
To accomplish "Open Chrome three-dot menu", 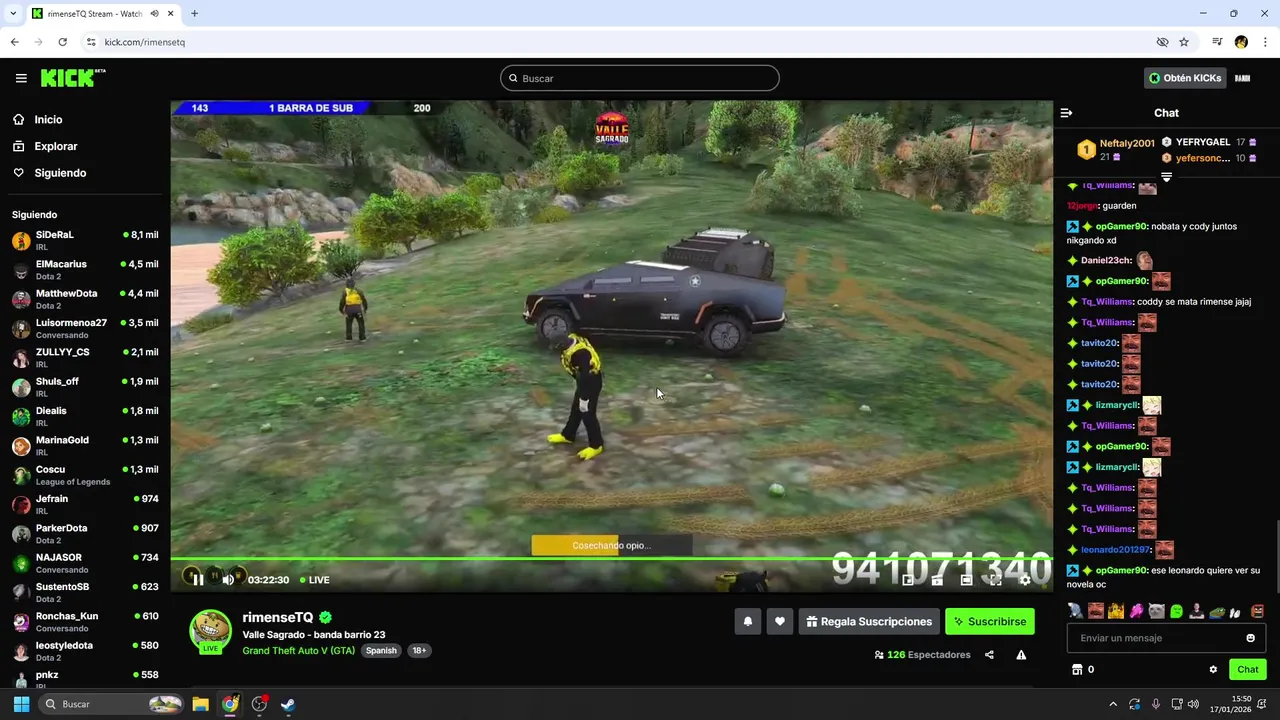I will coord(1265,42).
